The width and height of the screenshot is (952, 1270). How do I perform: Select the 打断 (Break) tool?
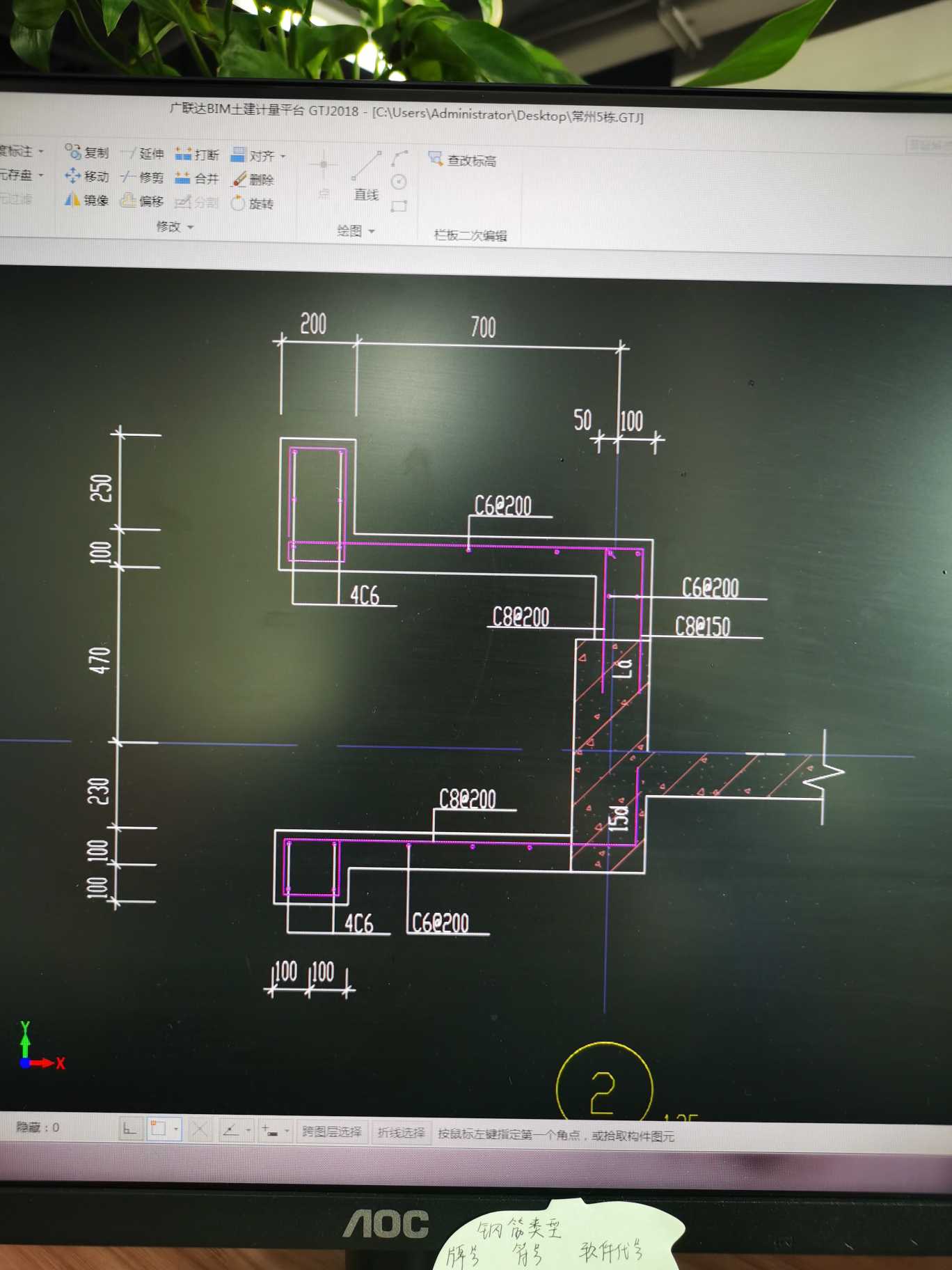[x=198, y=154]
